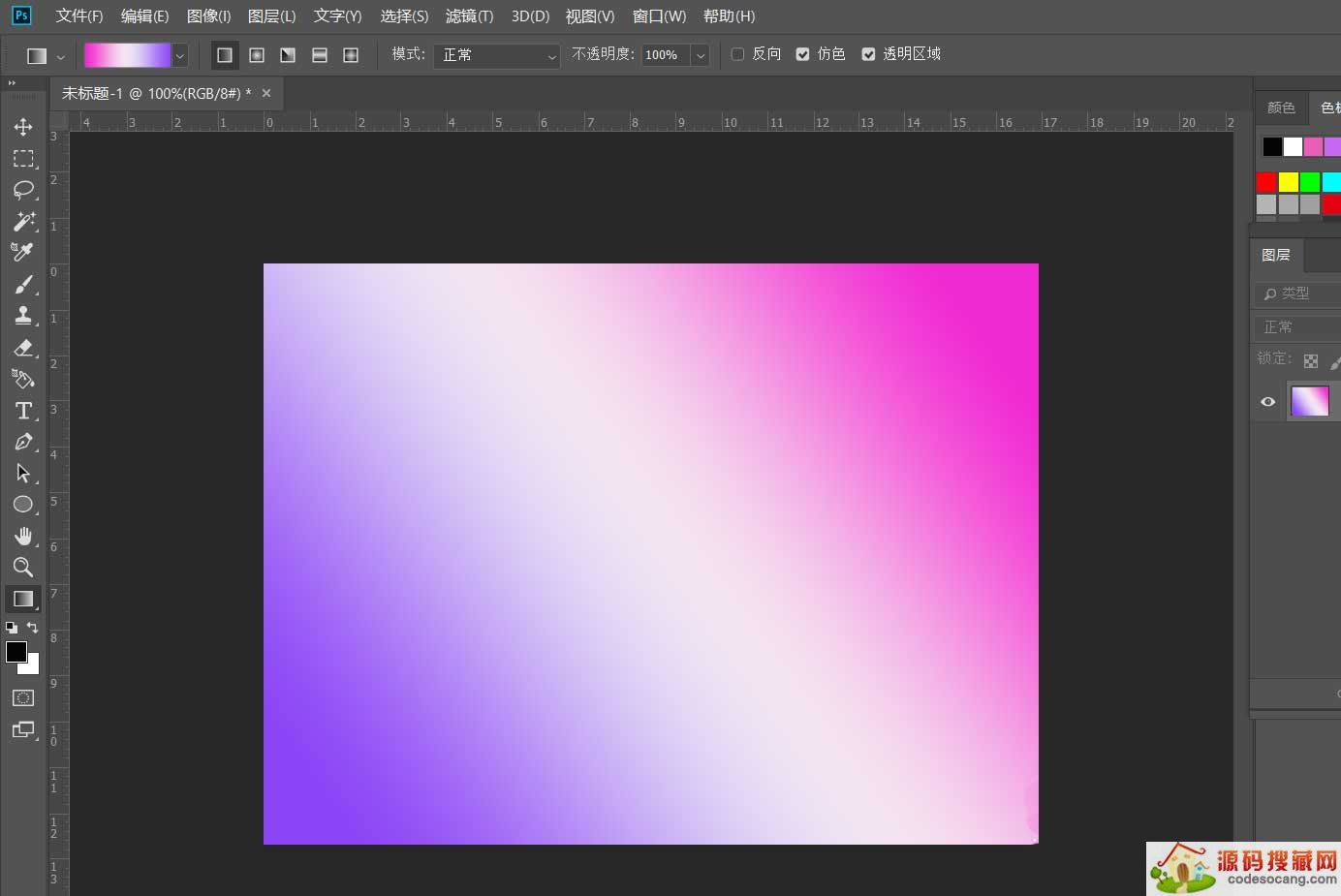Screen dimensions: 1341x896
Task: Open the 图层(L) menu
Action: (x=271, y=16)
